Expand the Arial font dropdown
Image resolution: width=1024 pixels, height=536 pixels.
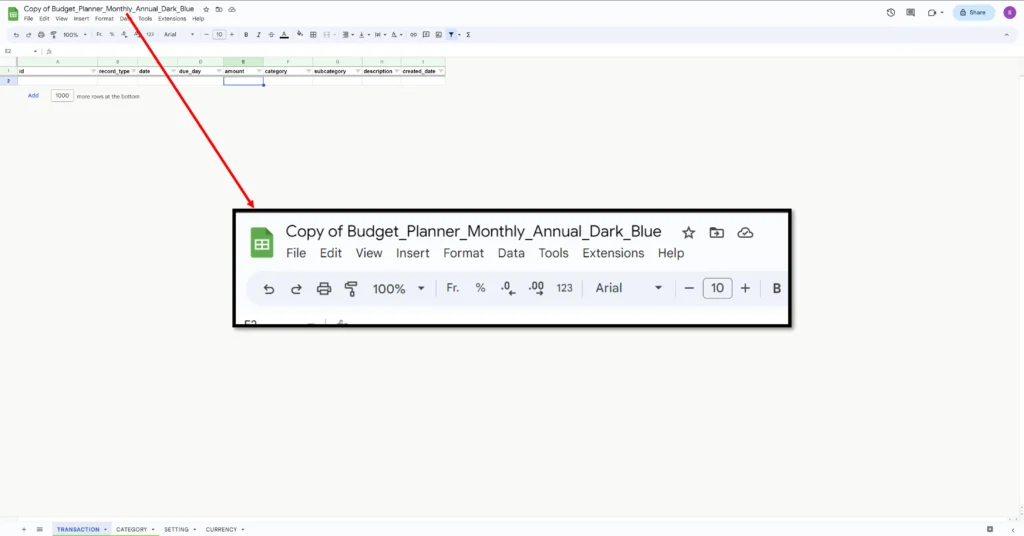[179, 34]
